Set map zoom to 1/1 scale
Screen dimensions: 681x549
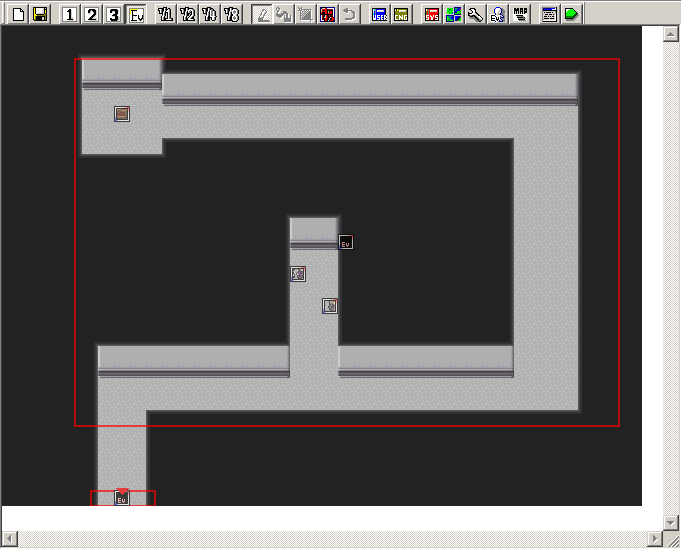pos(166,14)
